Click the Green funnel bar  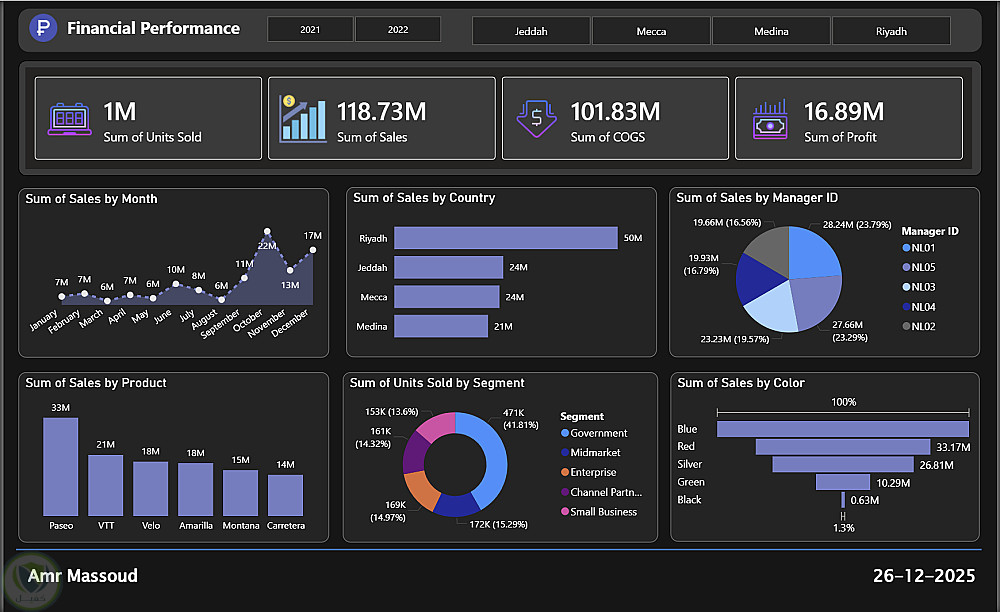coord(843,483)
